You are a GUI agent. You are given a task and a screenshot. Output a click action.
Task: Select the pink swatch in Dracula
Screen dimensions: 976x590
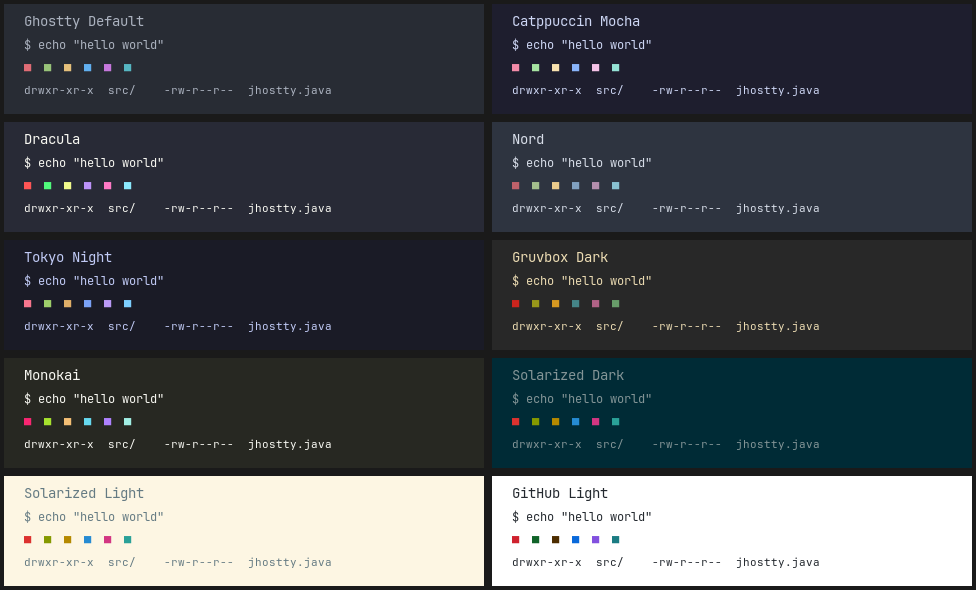tap(108, 185)
